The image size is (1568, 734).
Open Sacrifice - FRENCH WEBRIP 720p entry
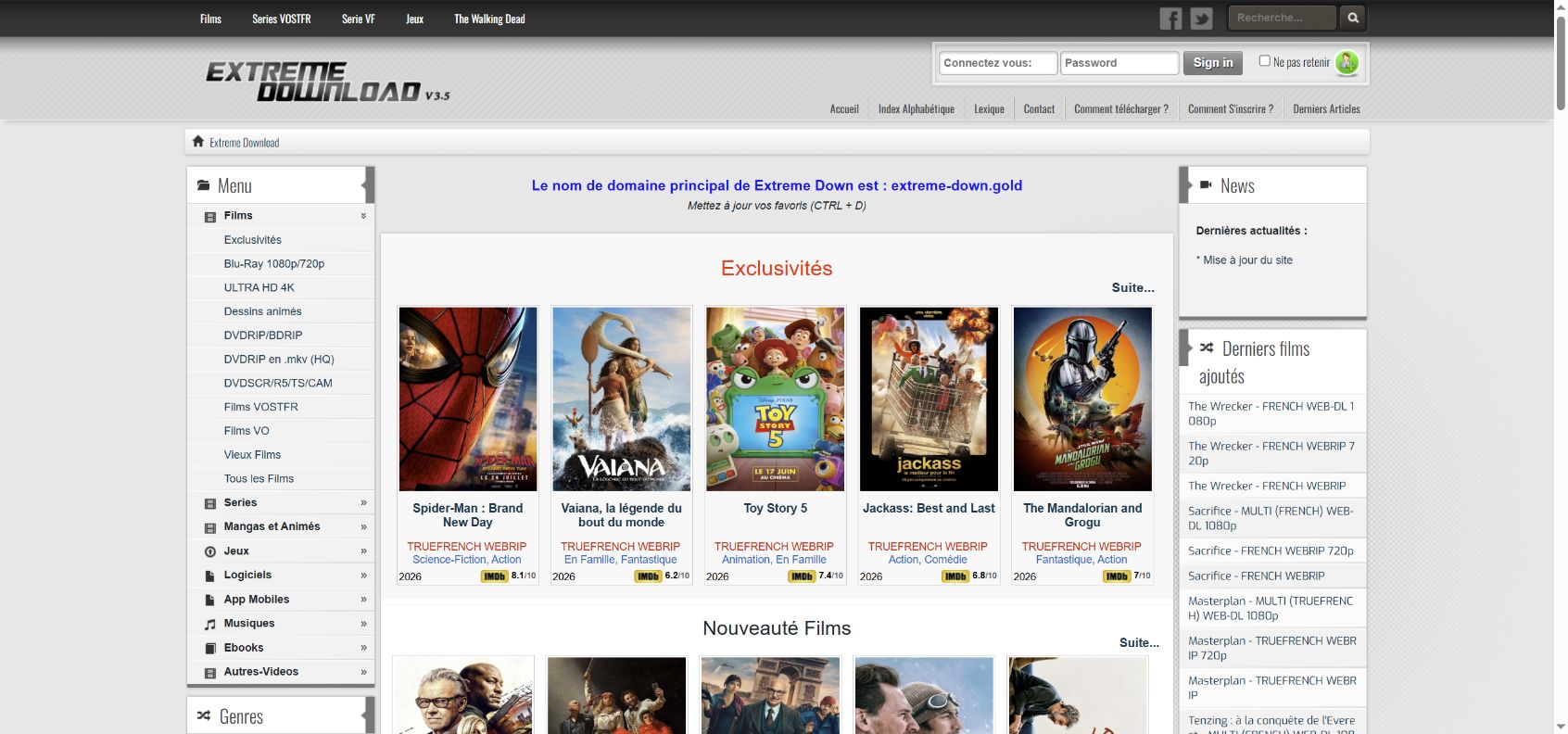(1271, 550)
